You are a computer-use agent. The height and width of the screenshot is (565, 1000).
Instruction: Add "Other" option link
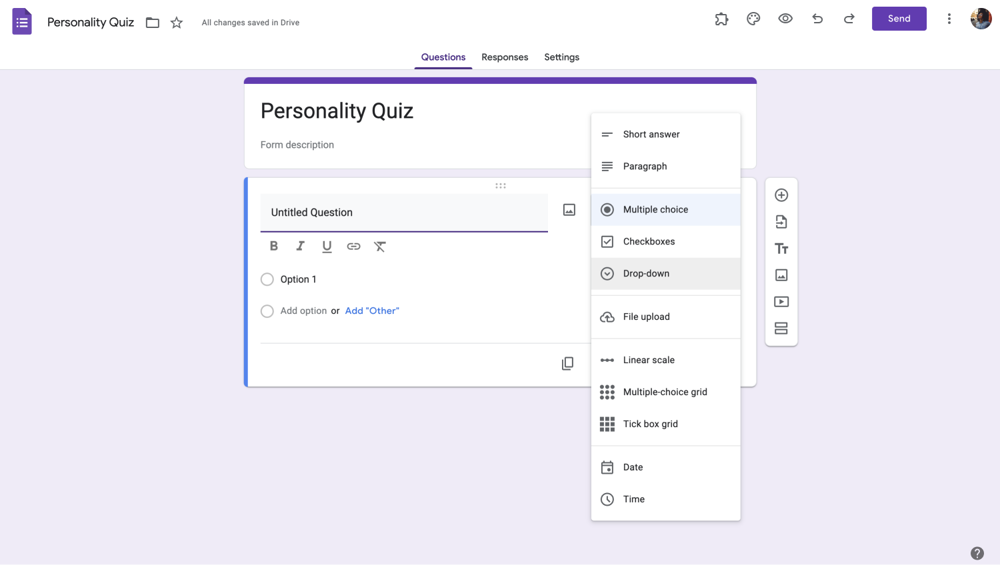tap(372, 311)
